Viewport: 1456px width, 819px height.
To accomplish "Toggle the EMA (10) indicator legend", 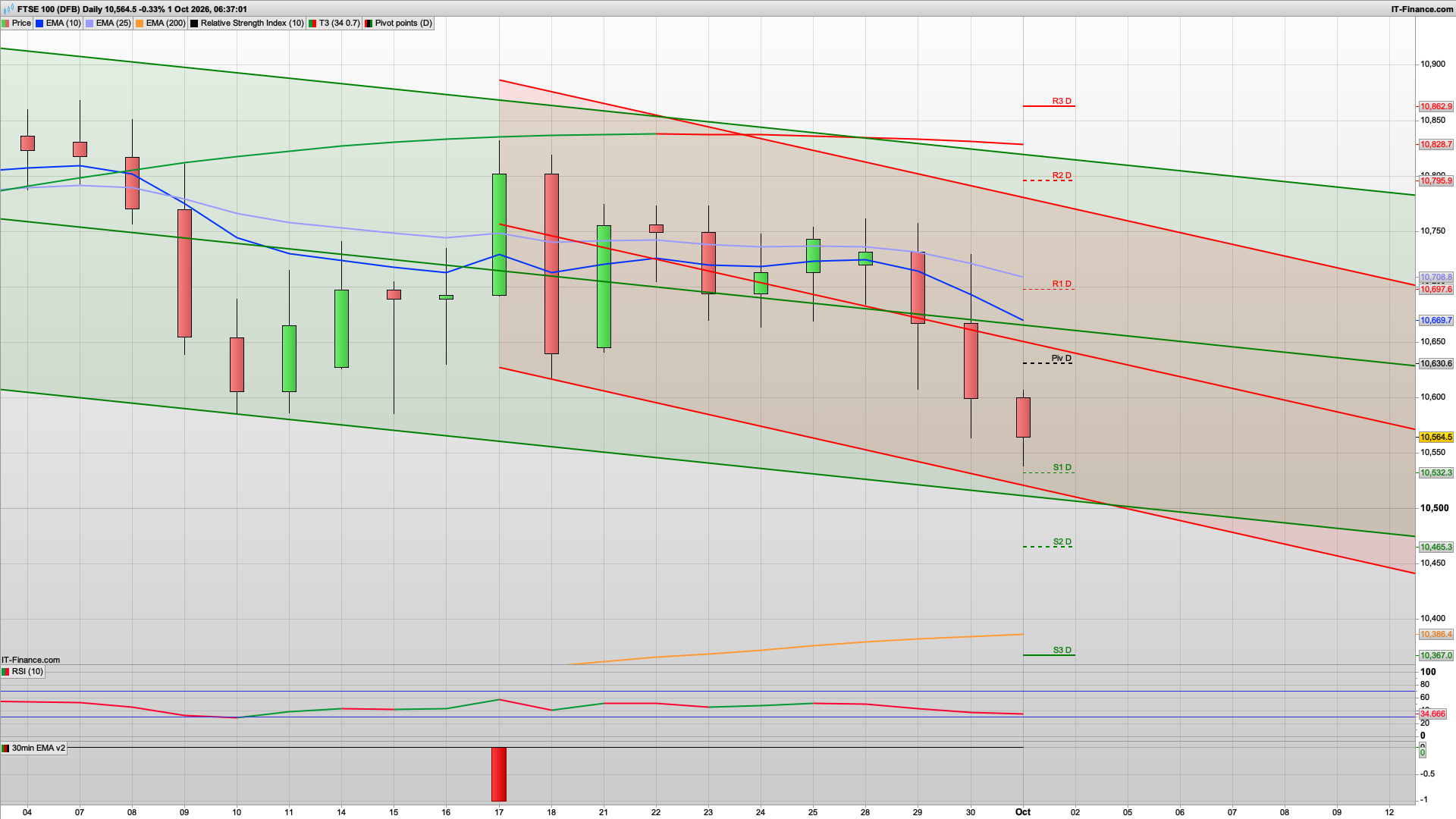I will (58, 24).
